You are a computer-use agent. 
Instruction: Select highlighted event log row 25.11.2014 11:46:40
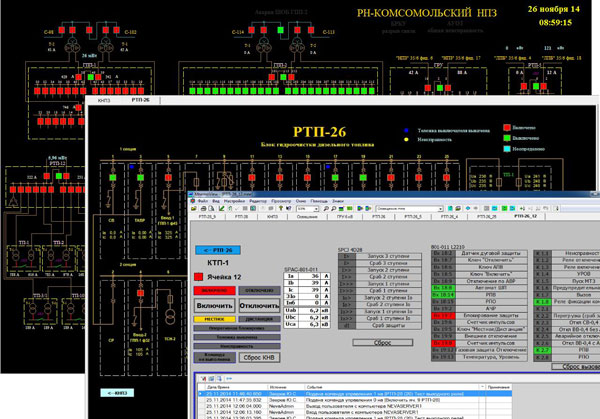[x=355, y=393]
